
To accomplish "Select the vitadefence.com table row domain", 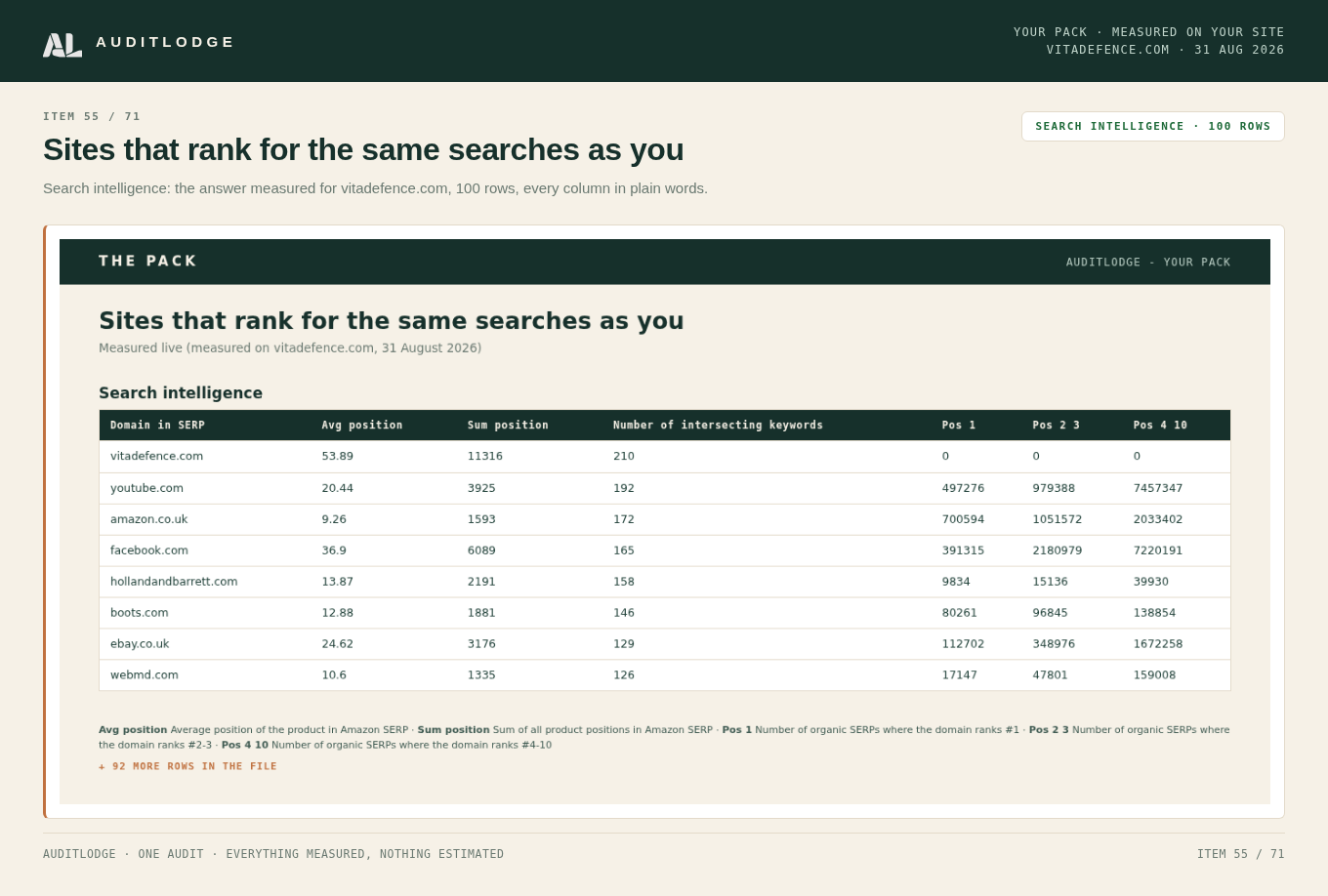I will coord(156,456).
